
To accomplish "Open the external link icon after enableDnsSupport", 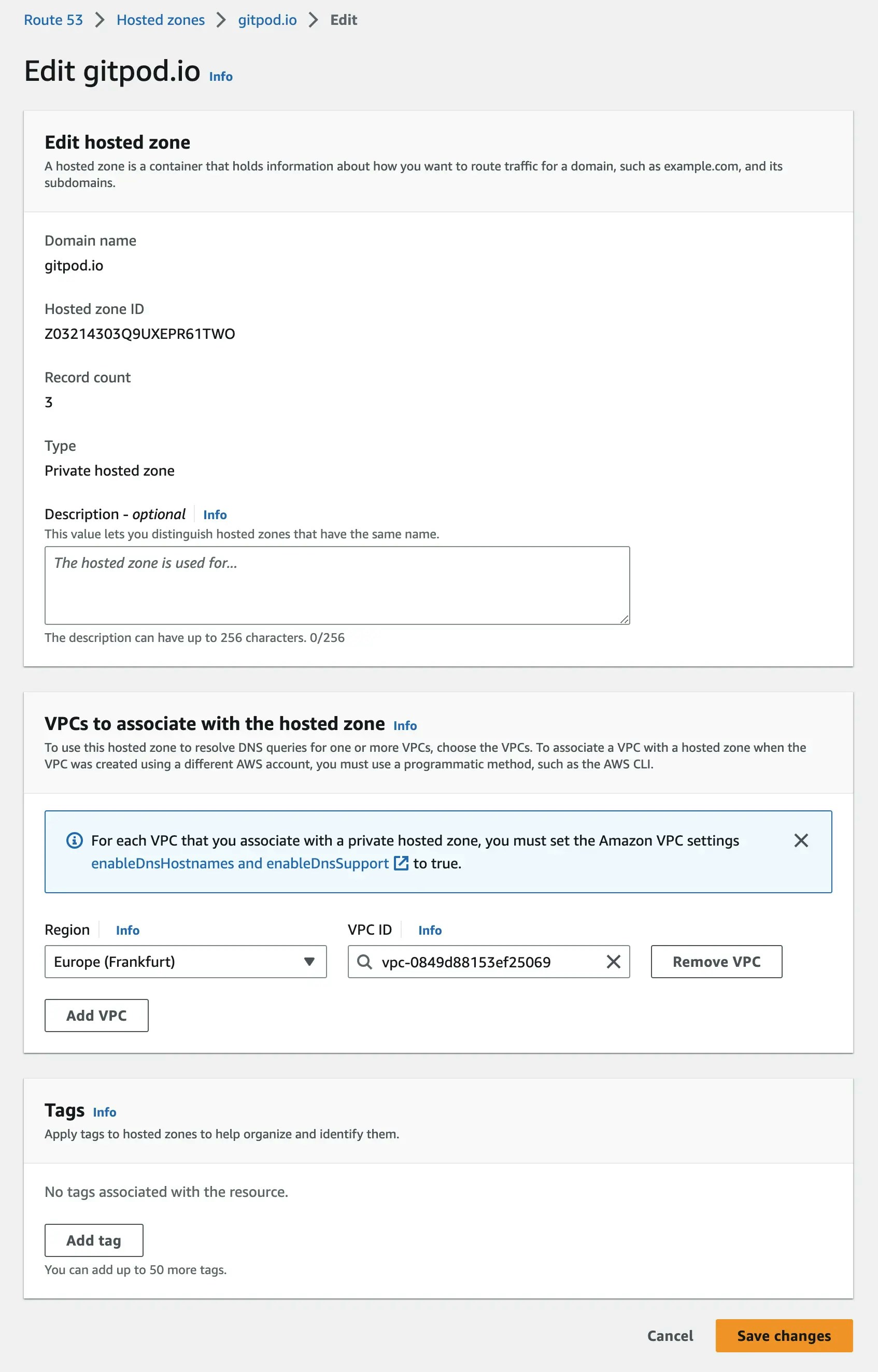I will (401, 863).
